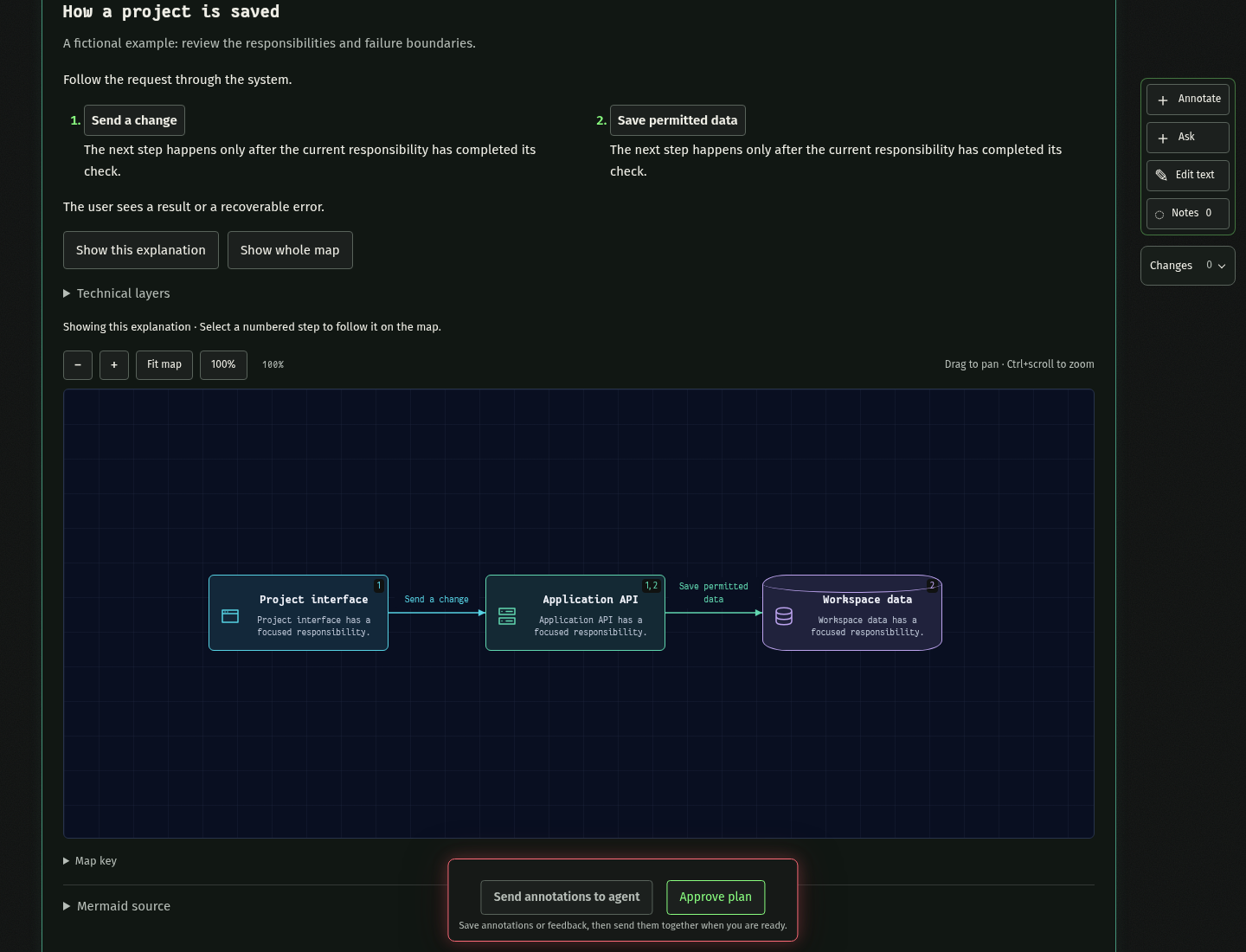Click 'The user sees a result' text
Viewport: 1246px width, 952px height.
(x=194, y=207)
